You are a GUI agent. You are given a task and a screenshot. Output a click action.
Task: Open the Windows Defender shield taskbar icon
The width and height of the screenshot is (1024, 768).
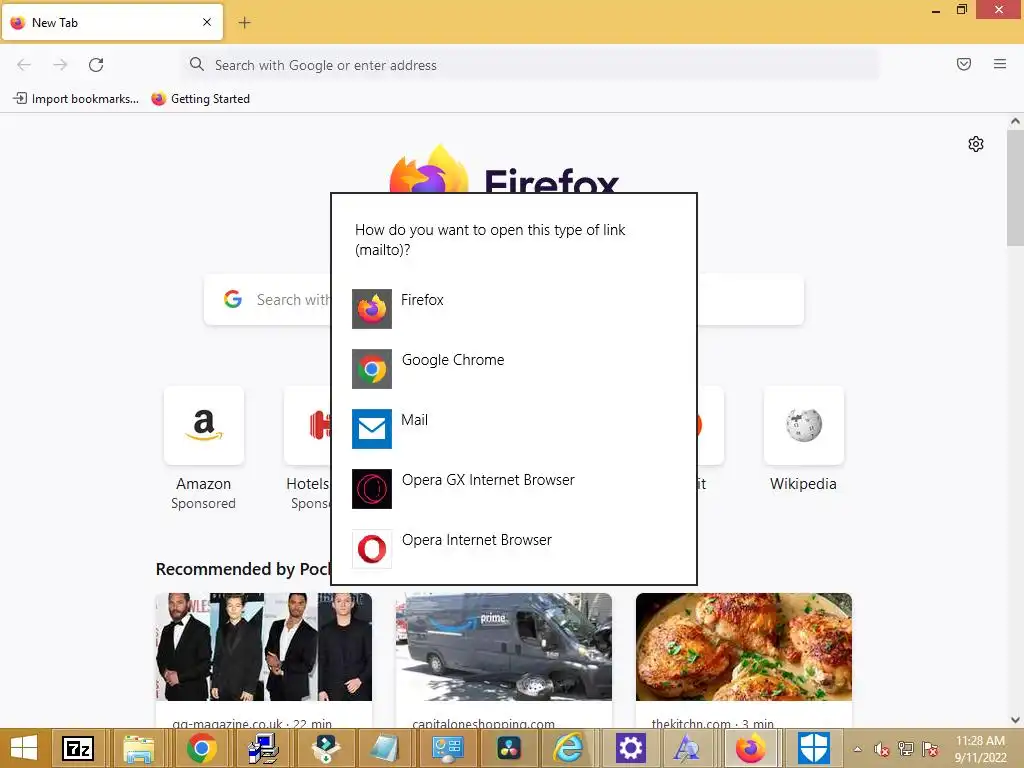(814, 748)
